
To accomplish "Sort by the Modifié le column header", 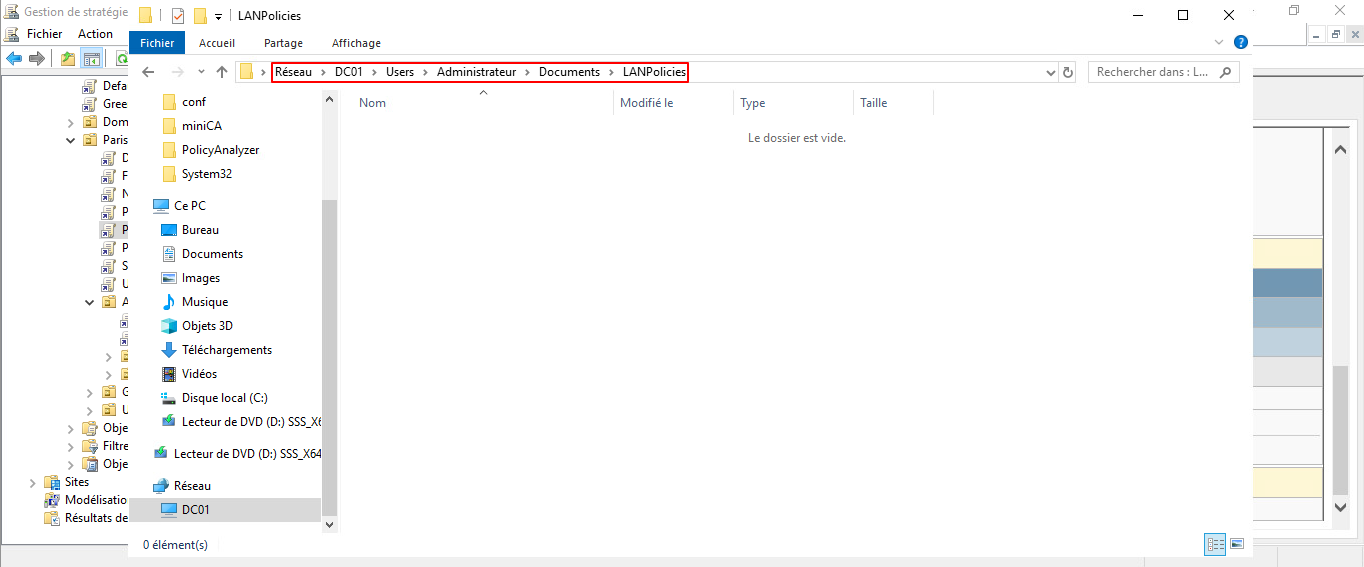I will pyautogui.click(x=646, y=102).
